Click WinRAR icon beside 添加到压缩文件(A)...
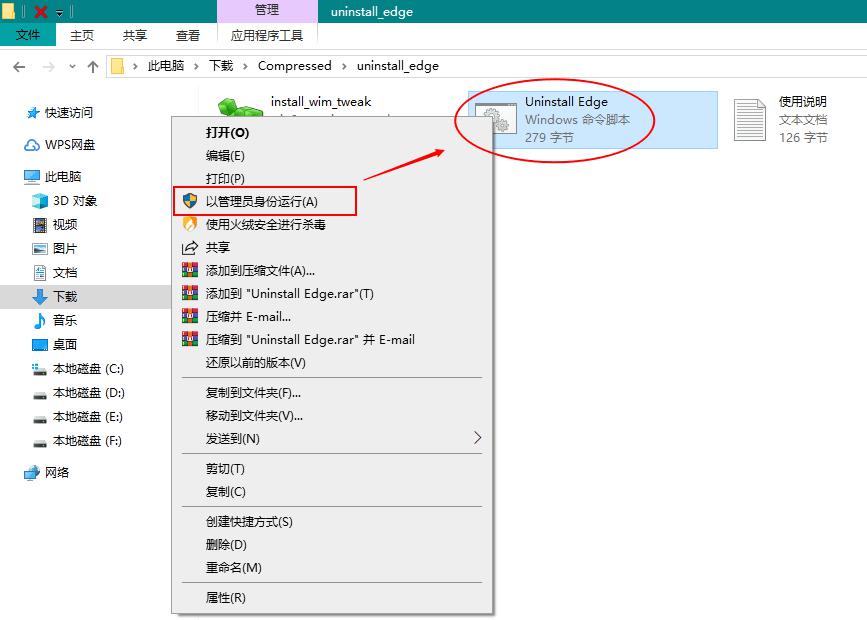This screenshot has height=620, width=867. 190,270
